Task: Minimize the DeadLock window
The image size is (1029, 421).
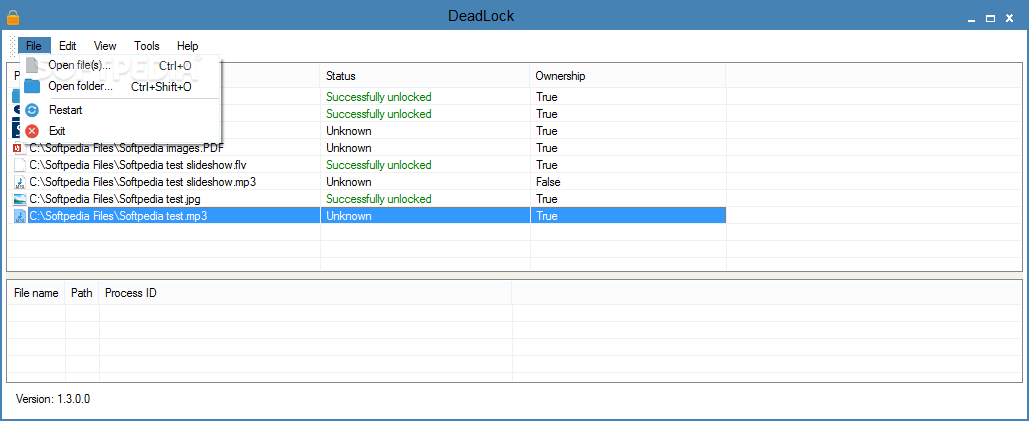Action: point(973,19)
